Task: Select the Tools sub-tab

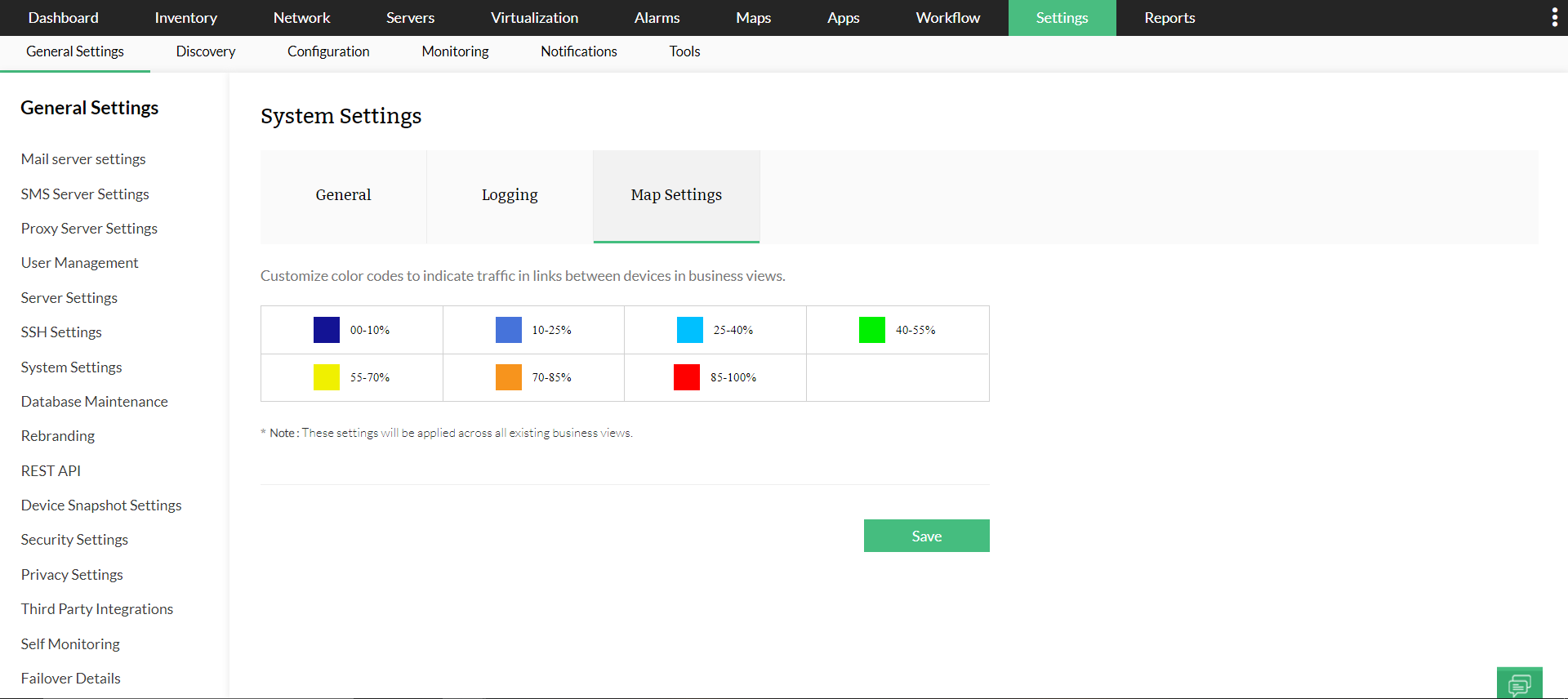Action: coord(684,51)
